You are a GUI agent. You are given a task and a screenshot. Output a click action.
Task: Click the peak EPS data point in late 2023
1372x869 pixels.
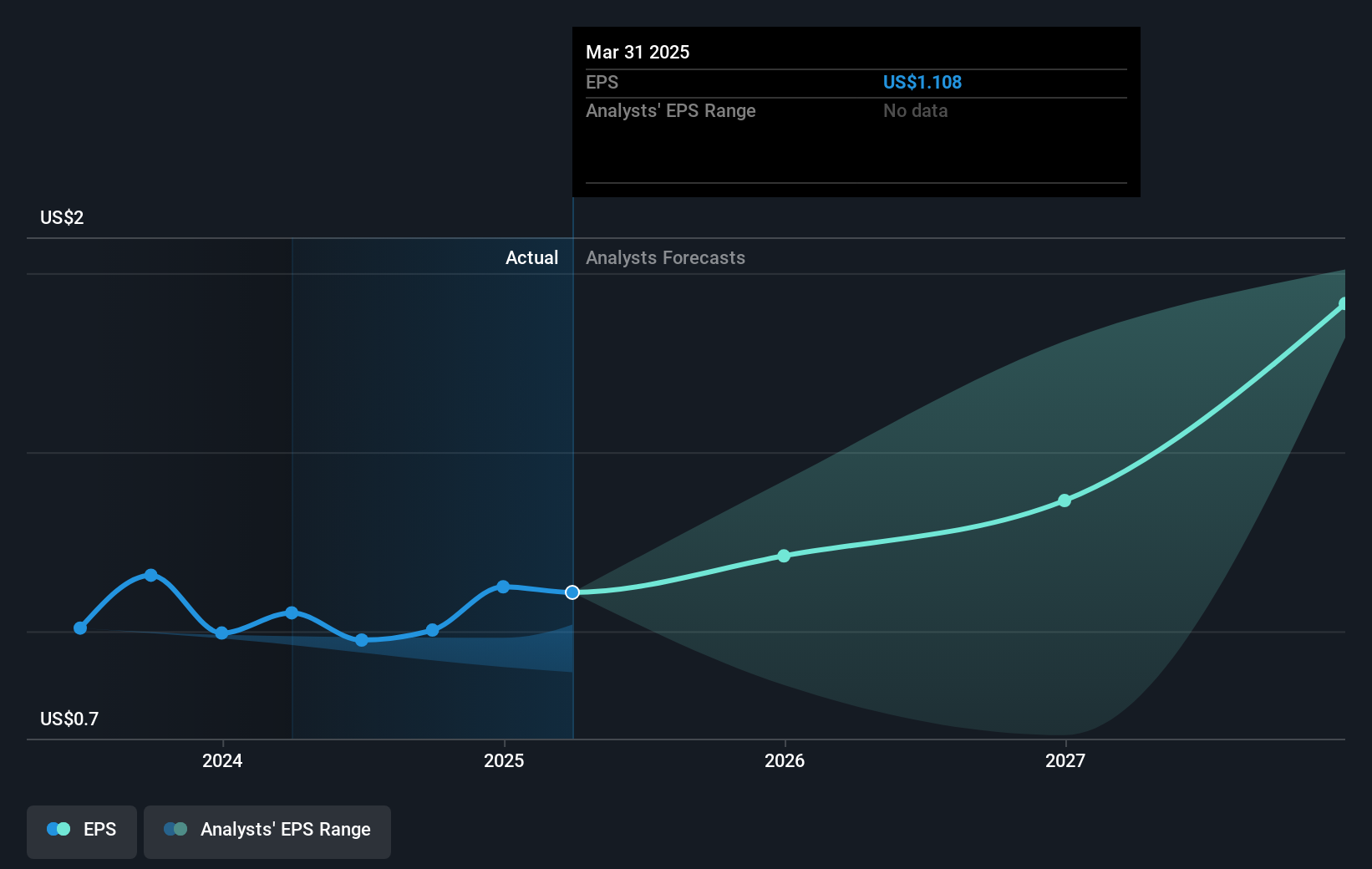pyautogui.click(x=151, y=575)
